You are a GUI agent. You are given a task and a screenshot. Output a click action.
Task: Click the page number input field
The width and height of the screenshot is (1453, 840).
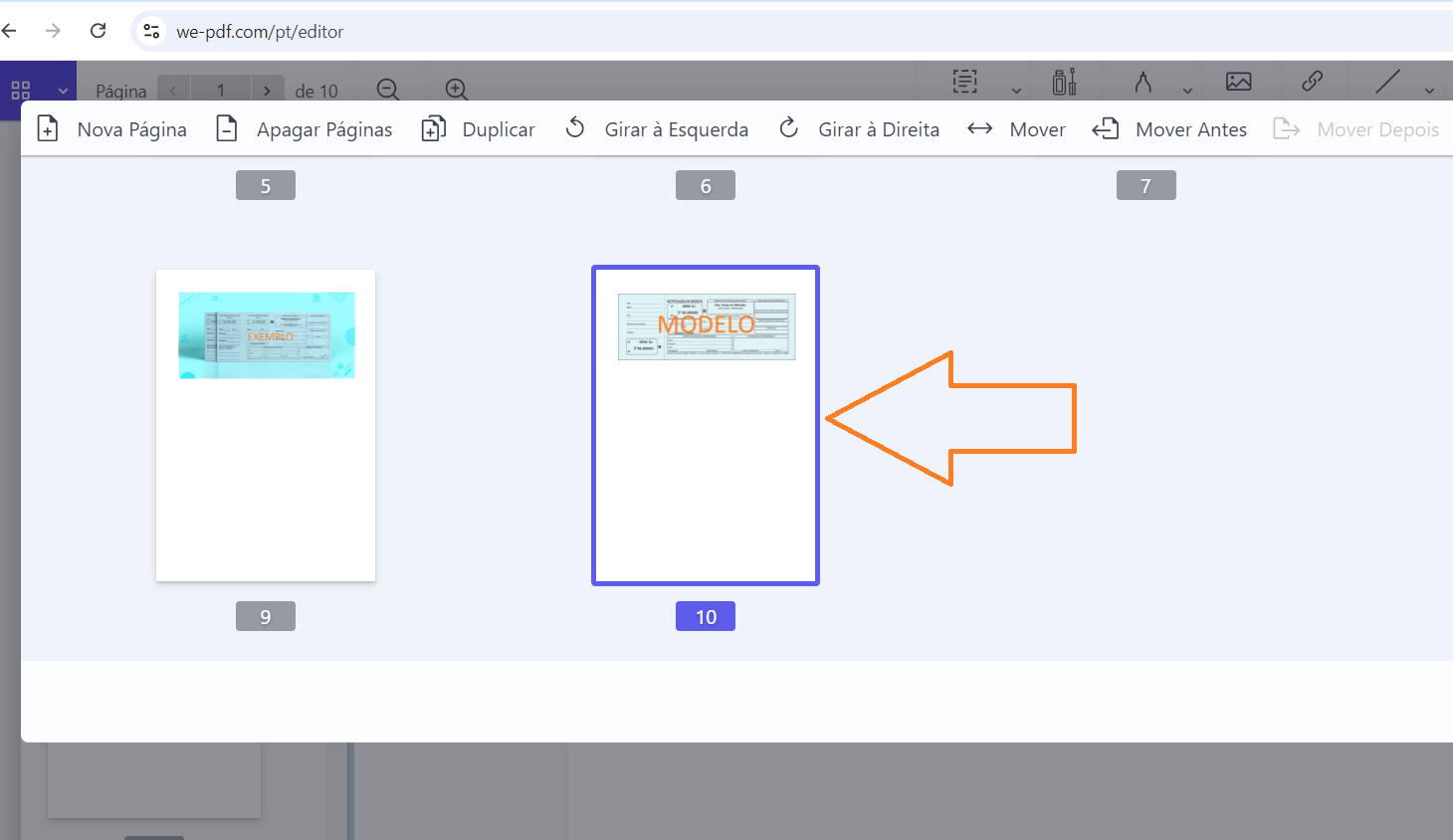click(x=220, y=91)
